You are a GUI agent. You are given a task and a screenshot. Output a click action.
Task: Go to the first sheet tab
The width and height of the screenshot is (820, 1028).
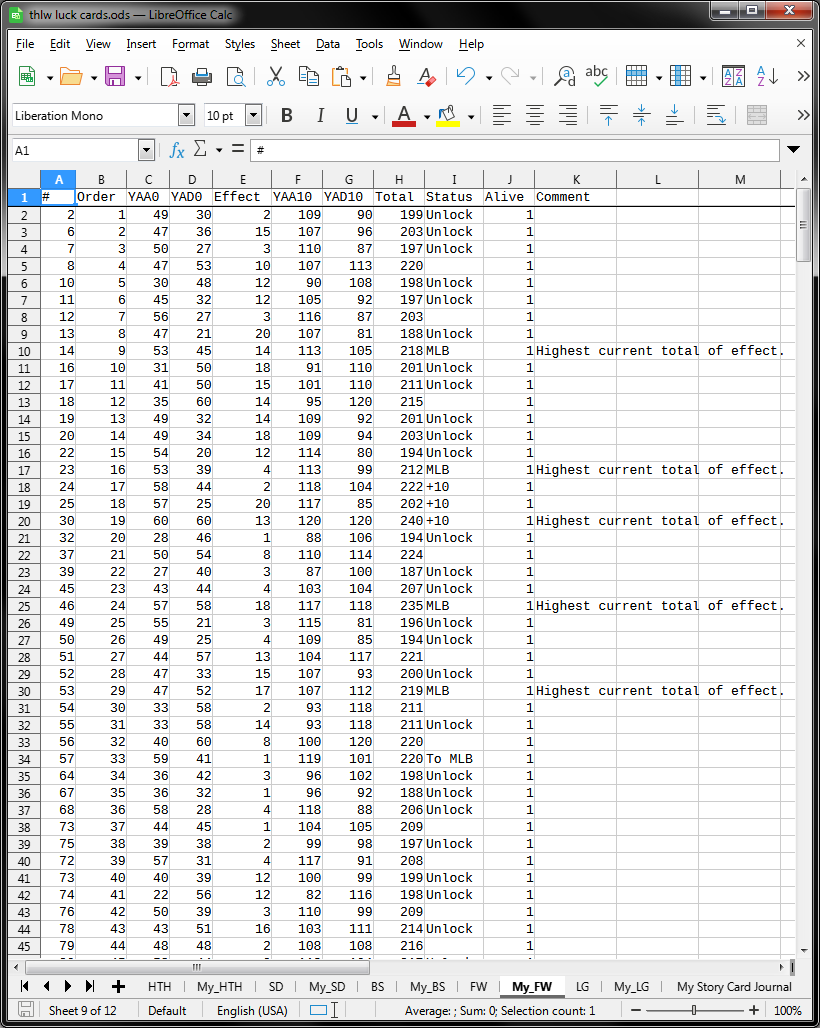point(25,986)
